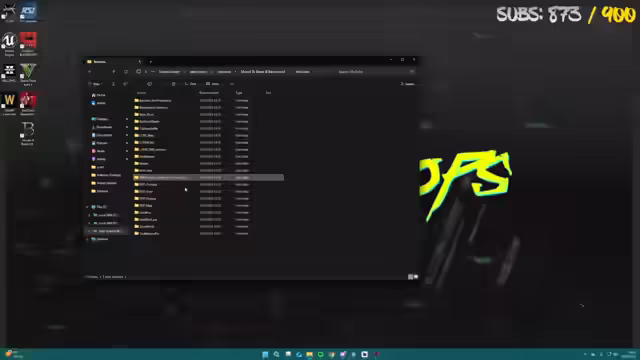Image resolution: width=640 pixels, height=360 pixels.
Task: Expand the This PC tree node
Action: [87, 207]
